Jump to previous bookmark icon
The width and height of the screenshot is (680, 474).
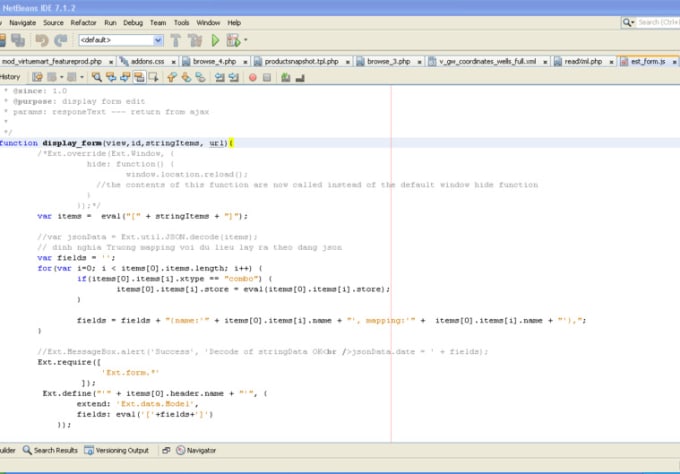point(172,77)
